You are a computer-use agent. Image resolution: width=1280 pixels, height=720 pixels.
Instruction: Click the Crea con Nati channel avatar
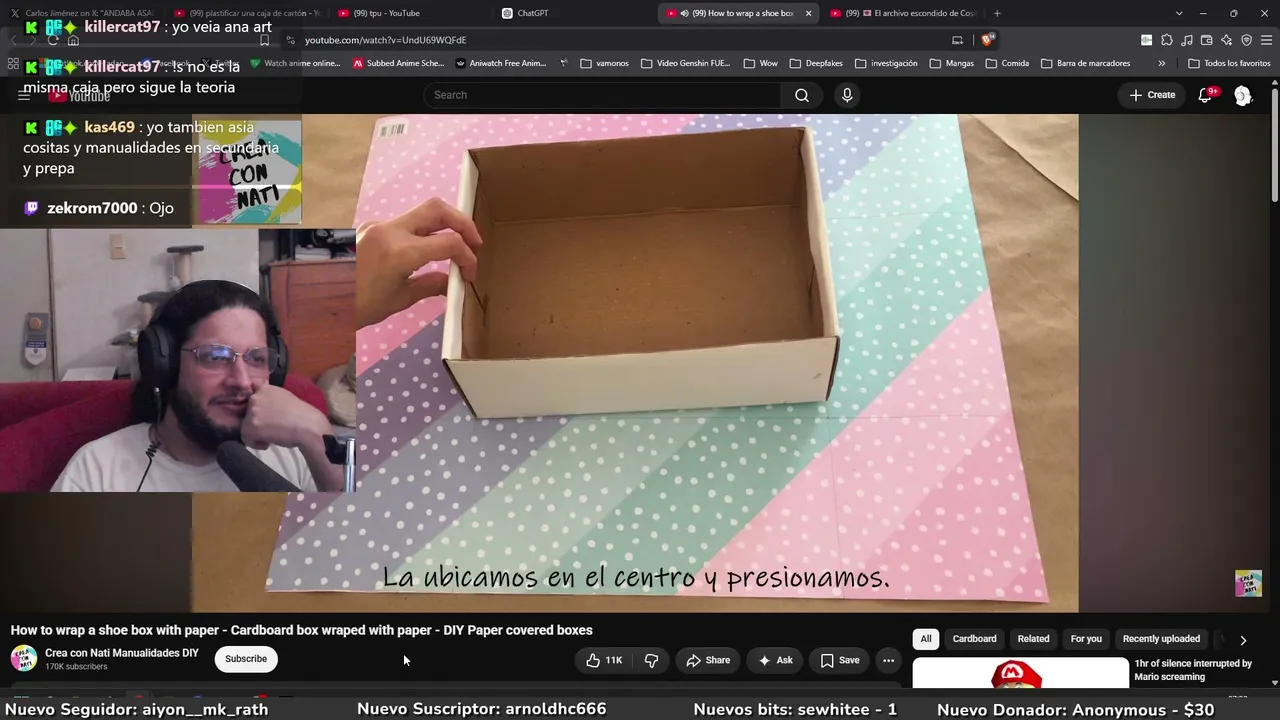click(24, 658)
